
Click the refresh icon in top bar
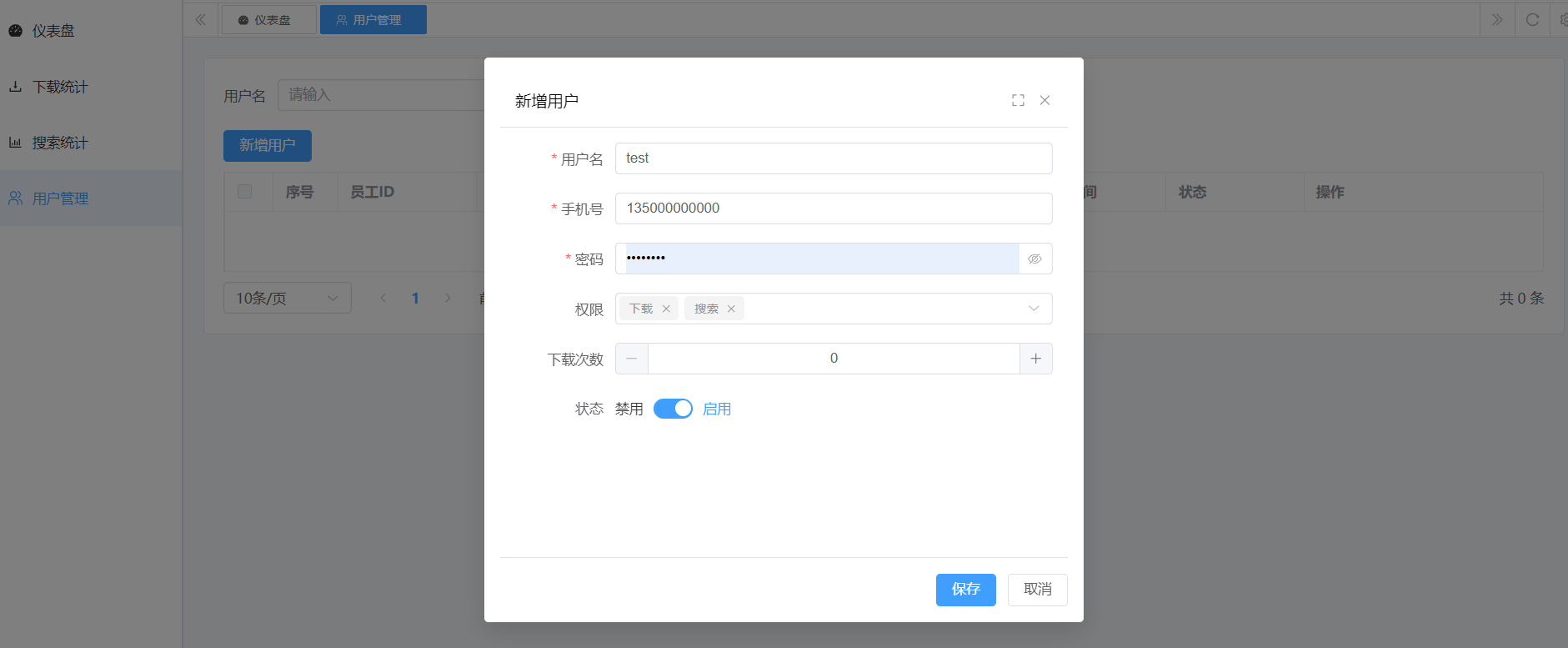tap(1532, 19)
